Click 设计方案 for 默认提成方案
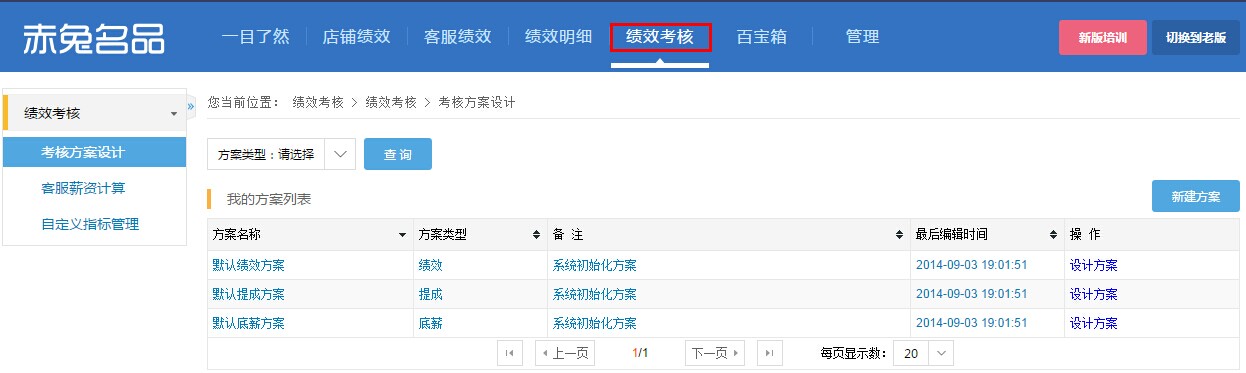 1094,294
